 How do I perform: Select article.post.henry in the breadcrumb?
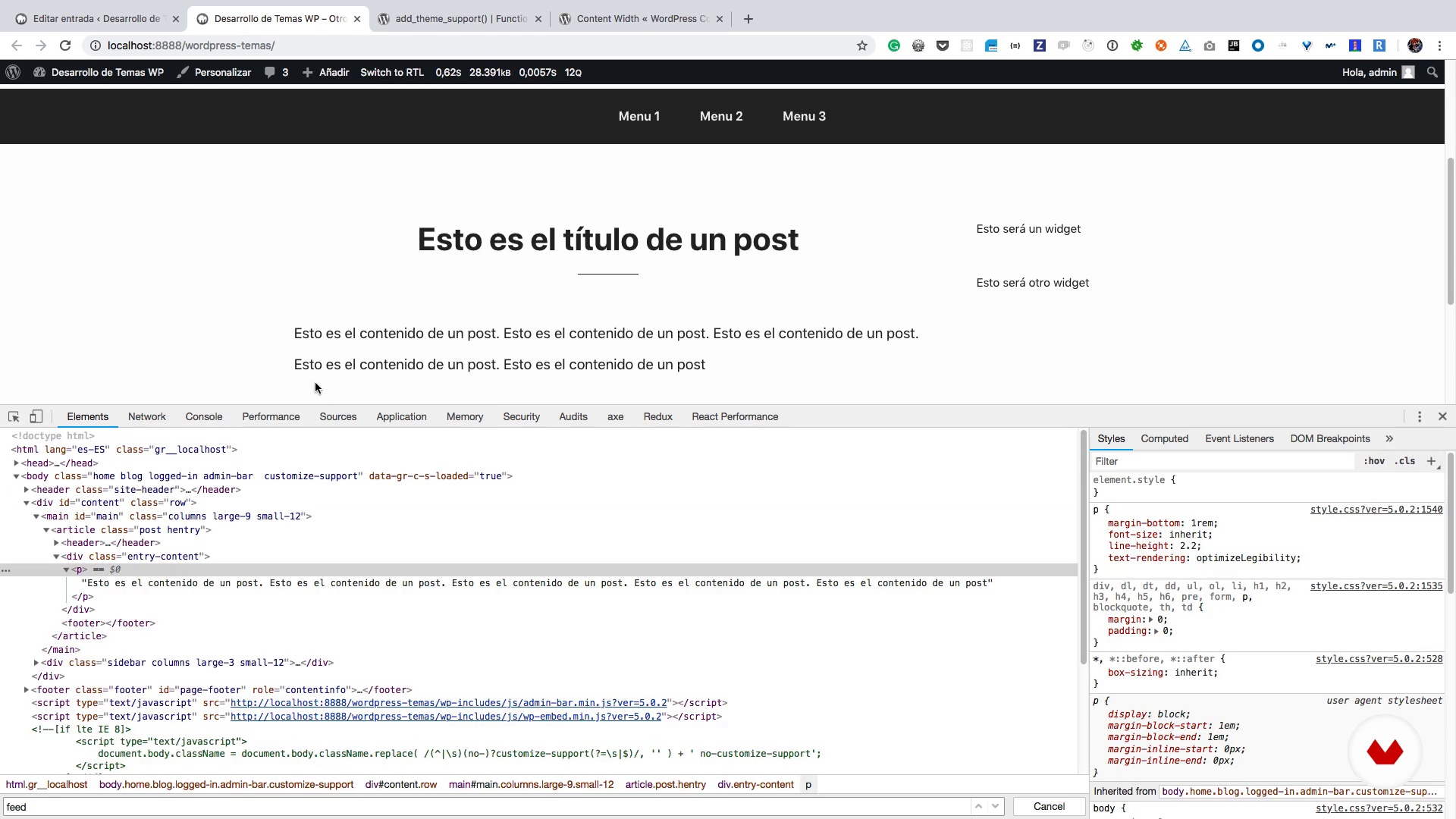tap(665, 784)
